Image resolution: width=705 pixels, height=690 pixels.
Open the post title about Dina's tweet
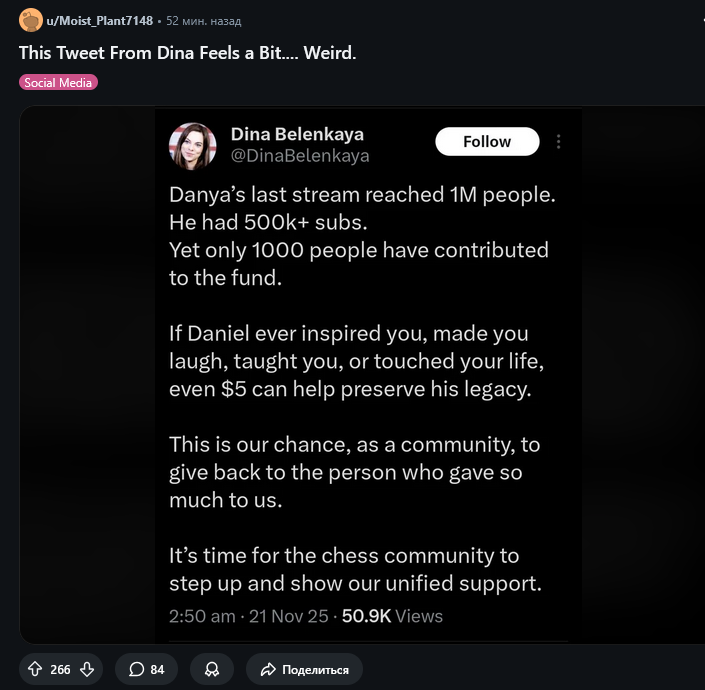point(187,52)
